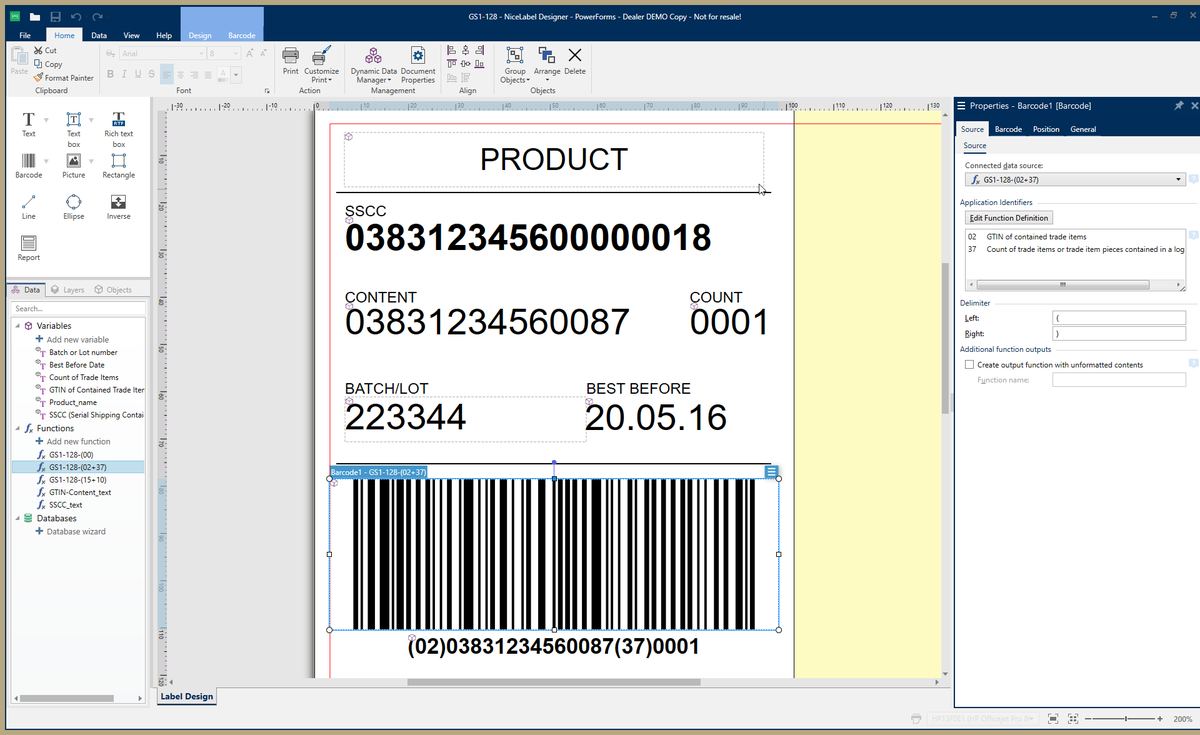The width and height of the screenshot is (1200, 735).
Task: Enable unformatted contents output function checkbox
Action: pyautogui.click(x=969, y=365)
